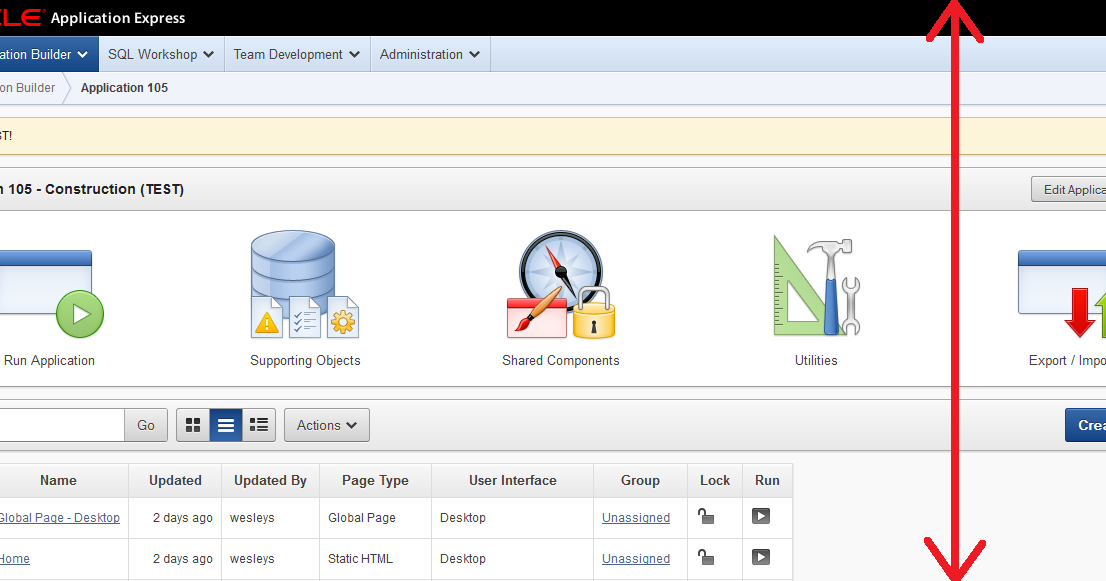The height and width of the screenshot is (581, 1106).
Task: Open the Actions menu
Action: [326, 424]
